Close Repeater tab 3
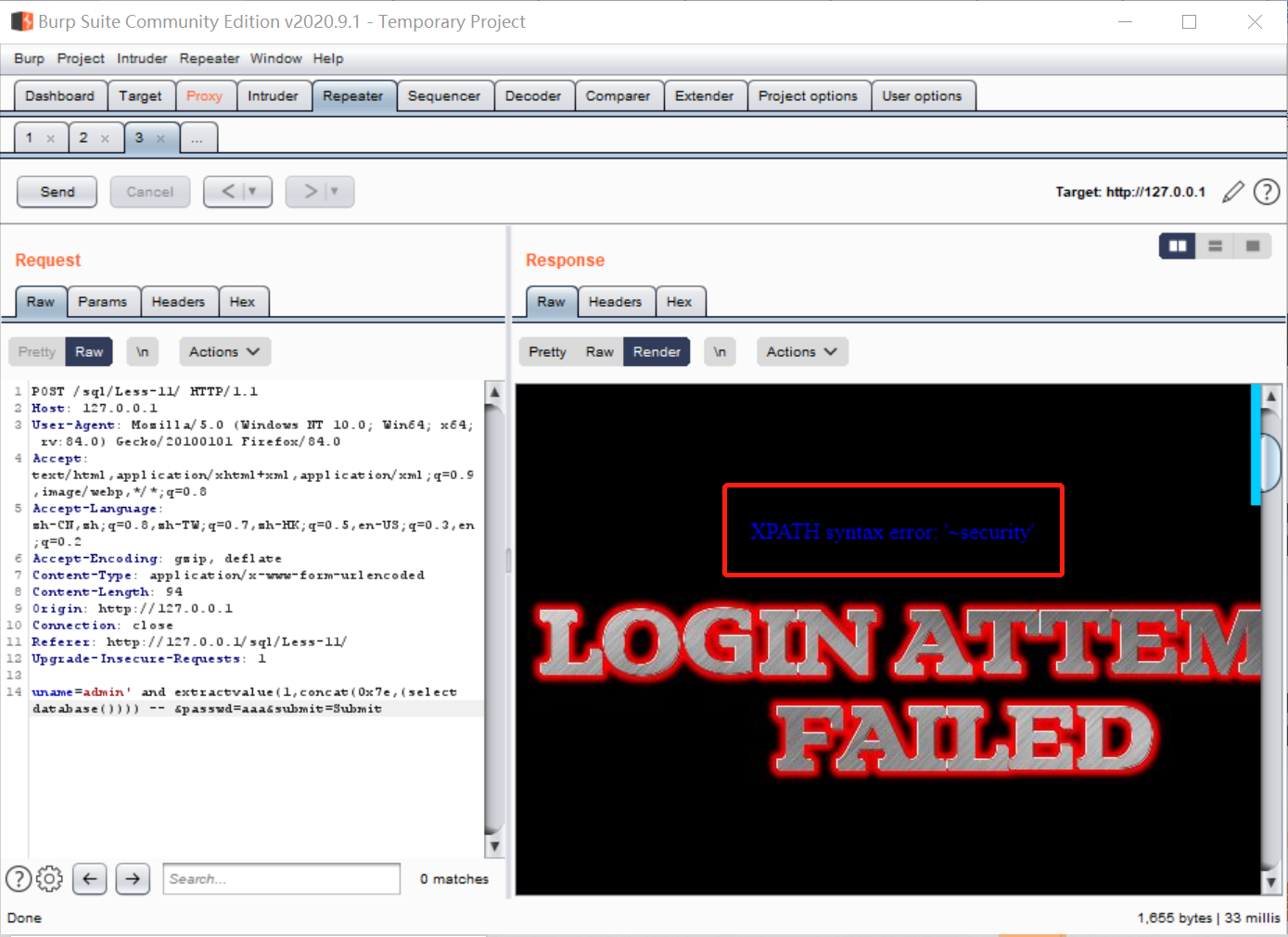This screenshot has width=1288, height=937. point(160,138)
